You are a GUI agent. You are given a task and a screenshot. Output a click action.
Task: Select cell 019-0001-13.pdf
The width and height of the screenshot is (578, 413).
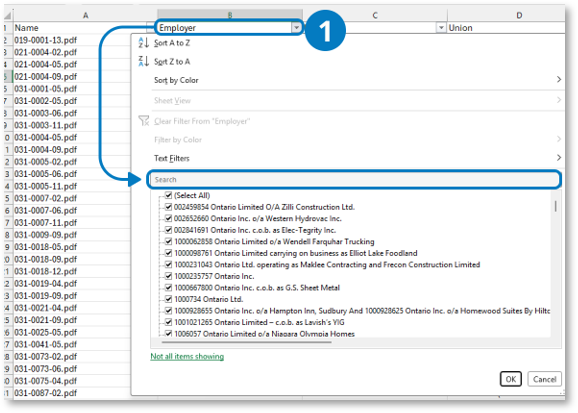(72, 40)
